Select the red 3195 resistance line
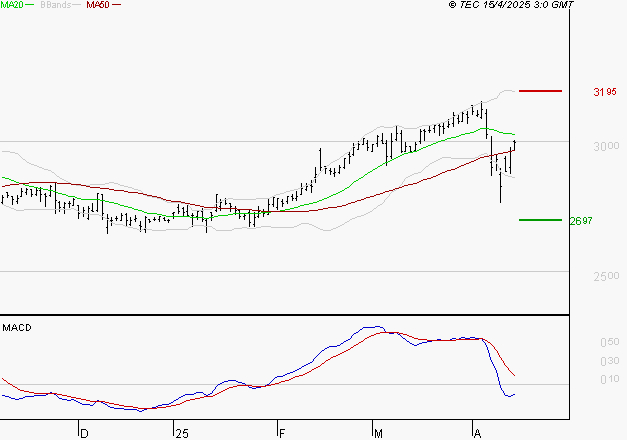This screenshot has width=627, height=440. pyautogui.click(x=541, y=91)
